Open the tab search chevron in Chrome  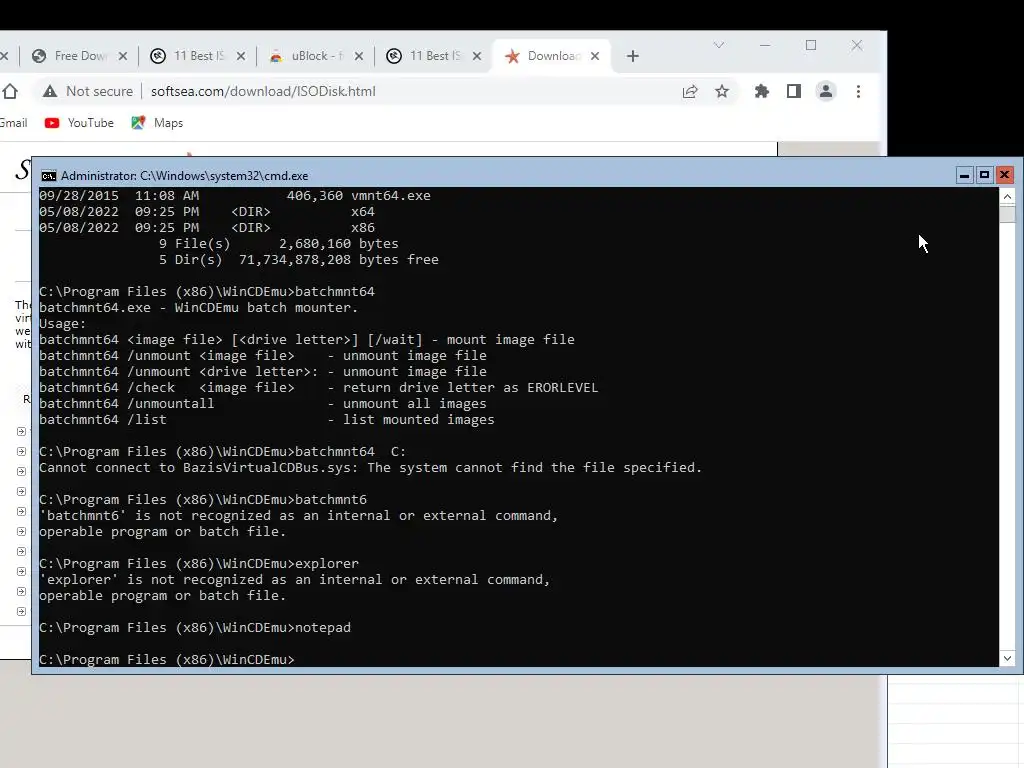point(718,45)
